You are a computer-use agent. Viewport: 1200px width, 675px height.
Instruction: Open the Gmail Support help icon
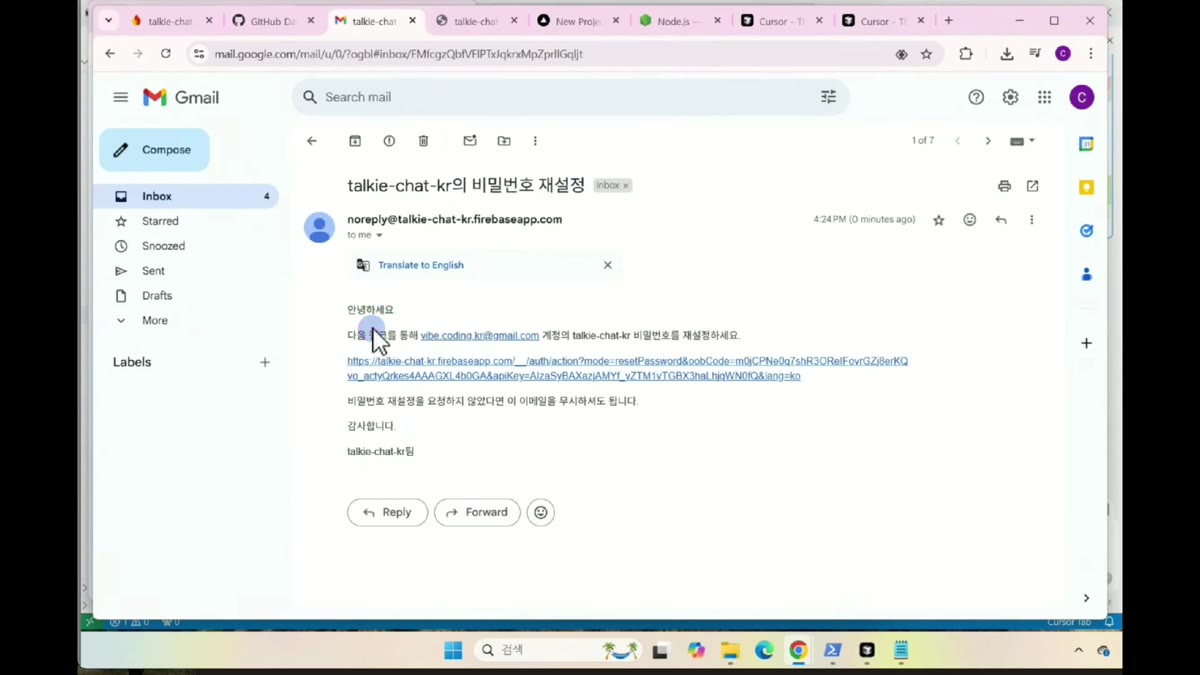coord(976,97)
